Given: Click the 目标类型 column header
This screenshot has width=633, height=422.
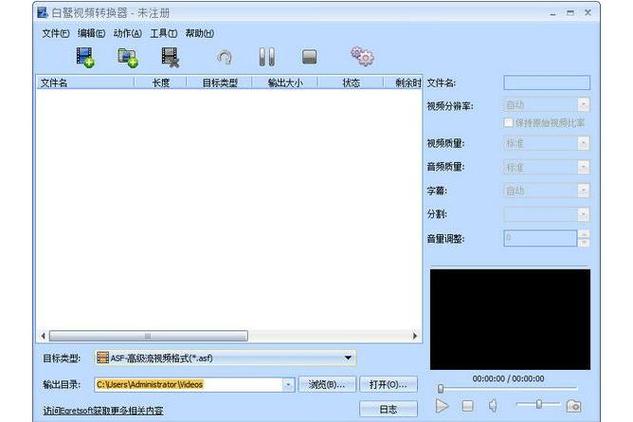Looking at the screenshot, I should coord(219,83).
